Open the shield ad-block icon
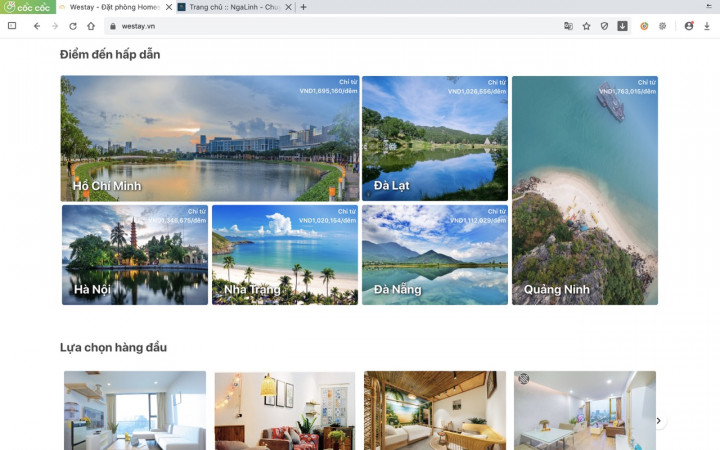The width and height of the screenshot is (720, 450). pos(604,26)
